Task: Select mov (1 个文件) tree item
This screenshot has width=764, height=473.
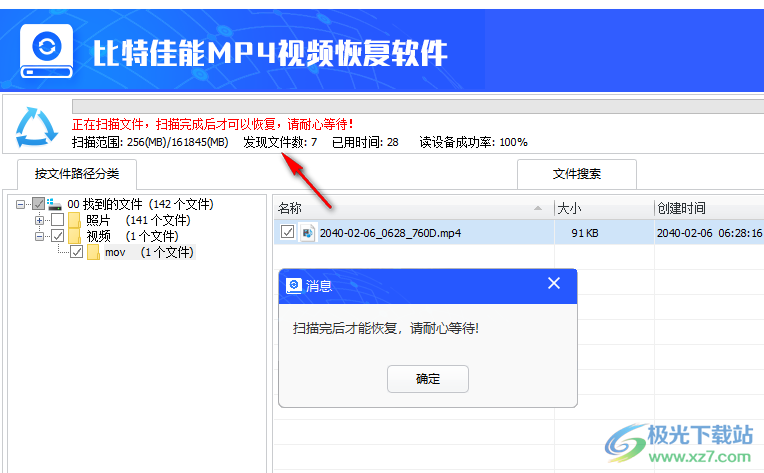Action: pos(149,252)
